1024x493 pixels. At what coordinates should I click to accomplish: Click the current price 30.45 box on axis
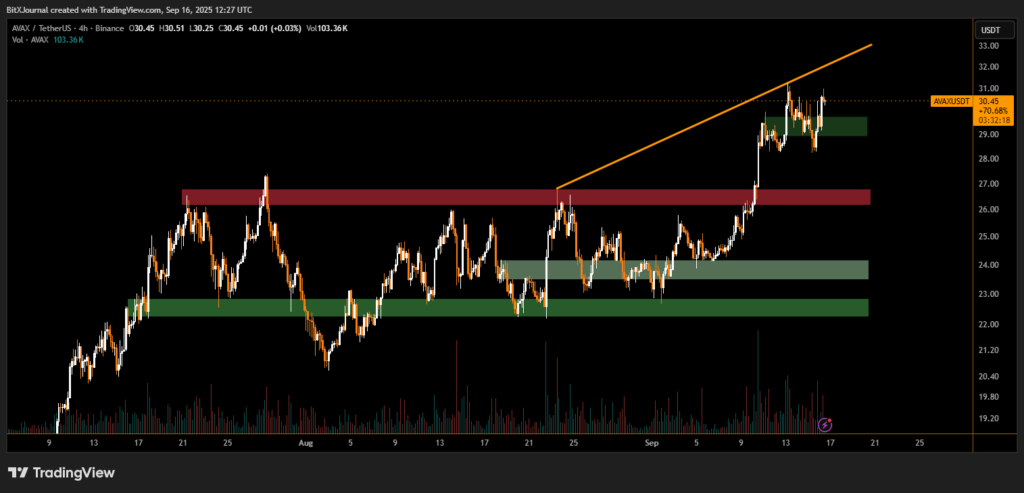click(x=988, y=101)
